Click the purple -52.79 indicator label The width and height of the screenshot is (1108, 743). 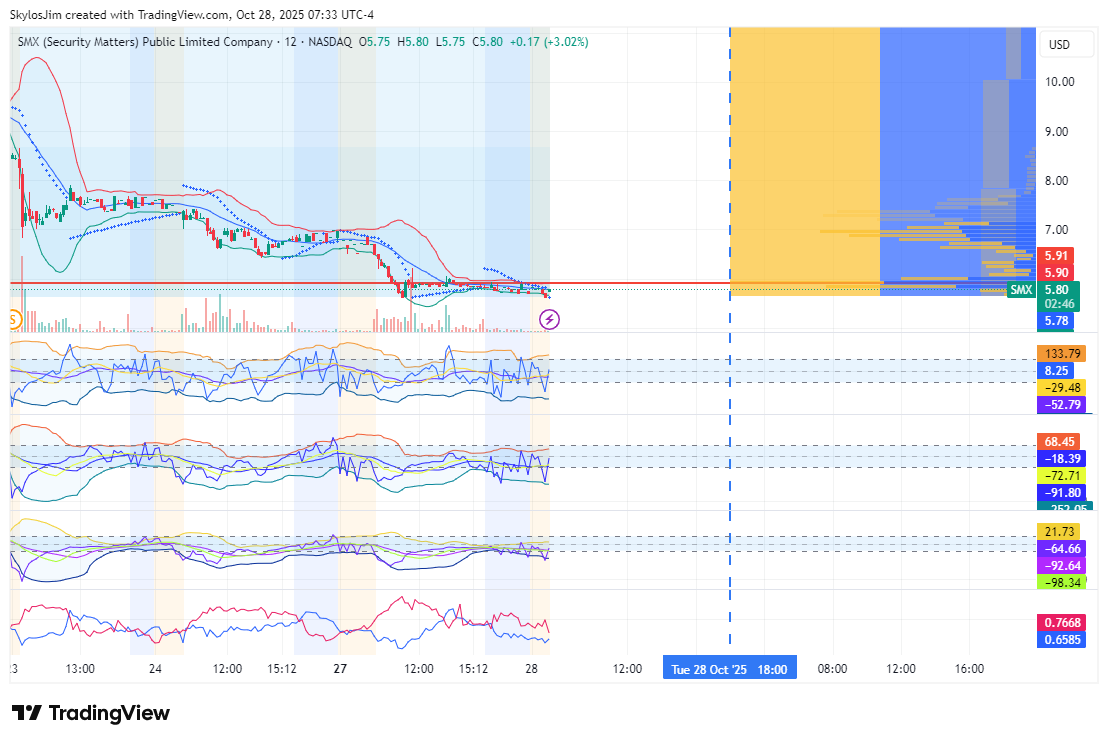[x=1060, y=404]
